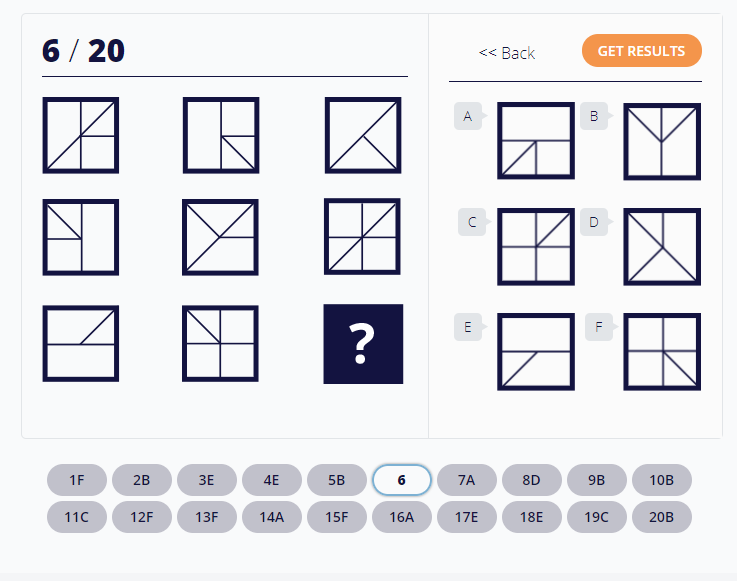Choose answer option E figure
737x581 pixels.
point(536,352)
